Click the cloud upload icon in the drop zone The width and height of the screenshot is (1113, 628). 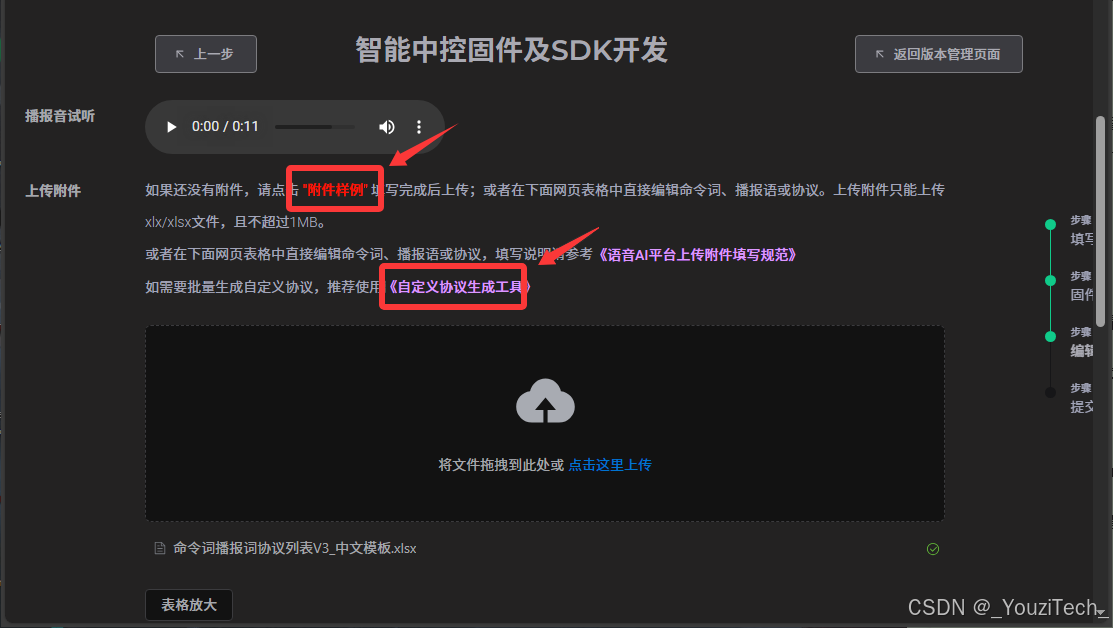(x=545, y=401)
